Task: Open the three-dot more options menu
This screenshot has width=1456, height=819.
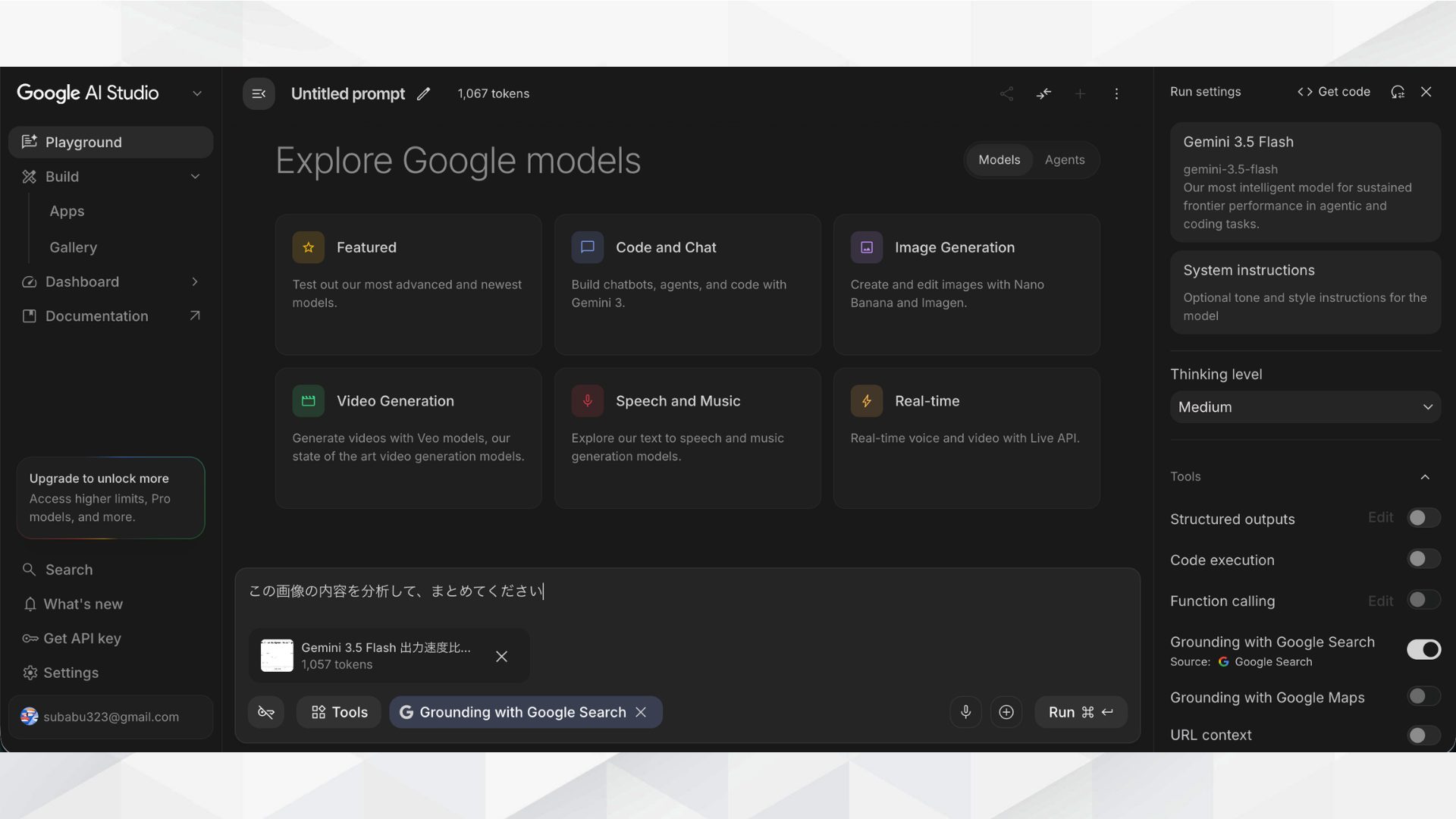Action: (x=1116, y=94)
